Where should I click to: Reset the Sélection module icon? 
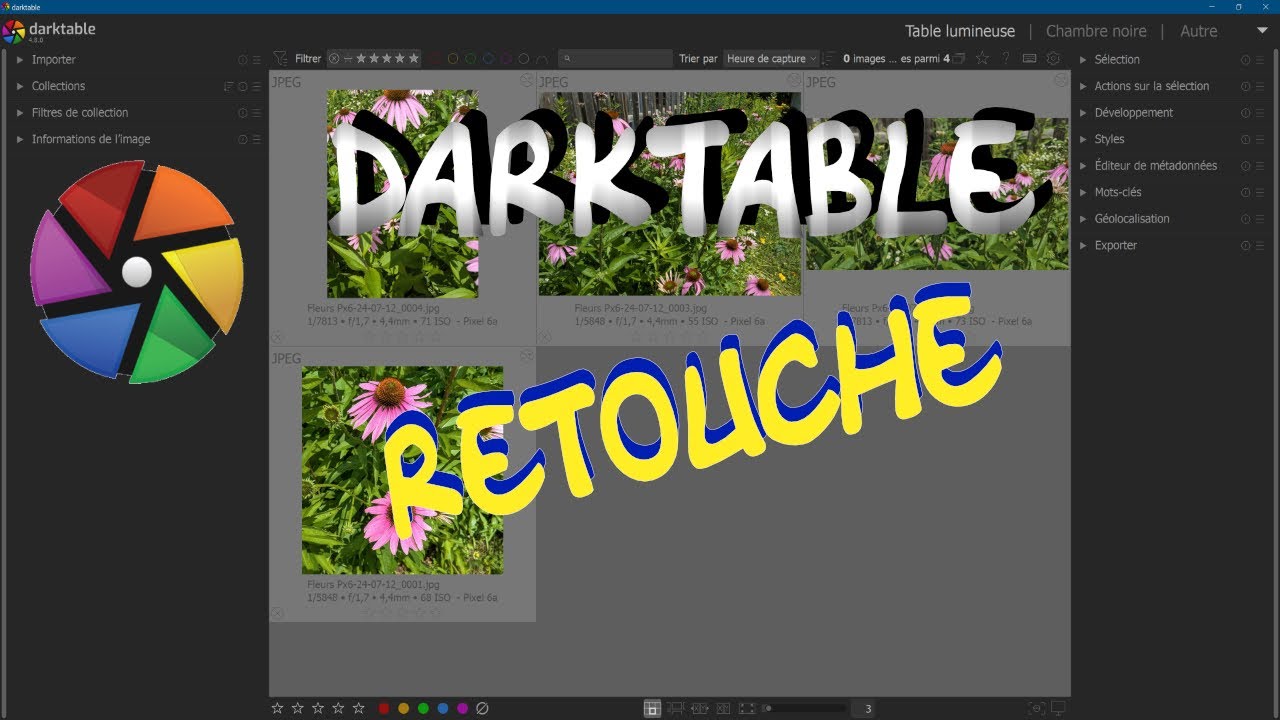pyautogui.click(x=1246, y=60)
